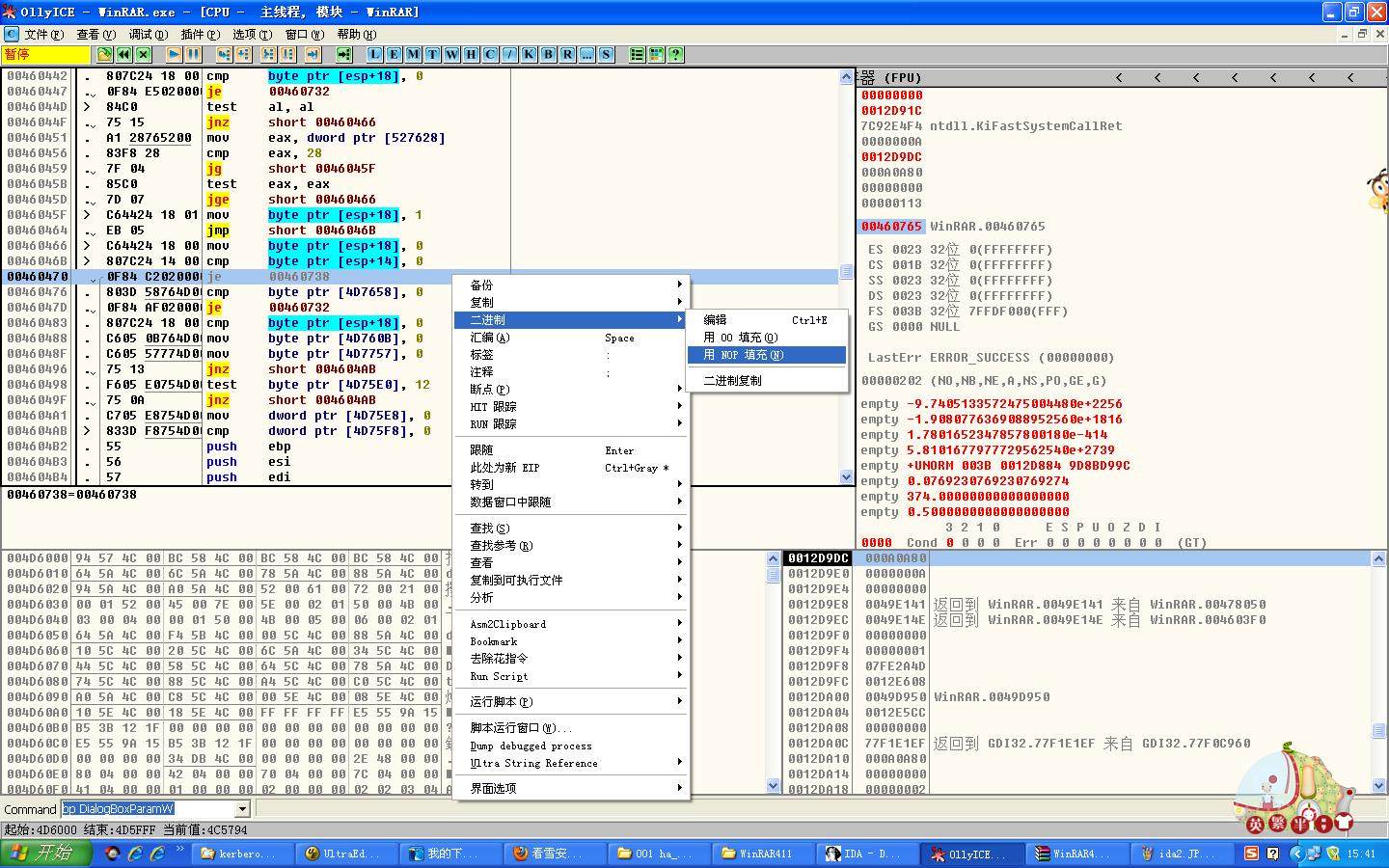Click the disassembly pane vertical scrollbar thumb
This screenshot has height=868, width=1389.
(846, 272)
